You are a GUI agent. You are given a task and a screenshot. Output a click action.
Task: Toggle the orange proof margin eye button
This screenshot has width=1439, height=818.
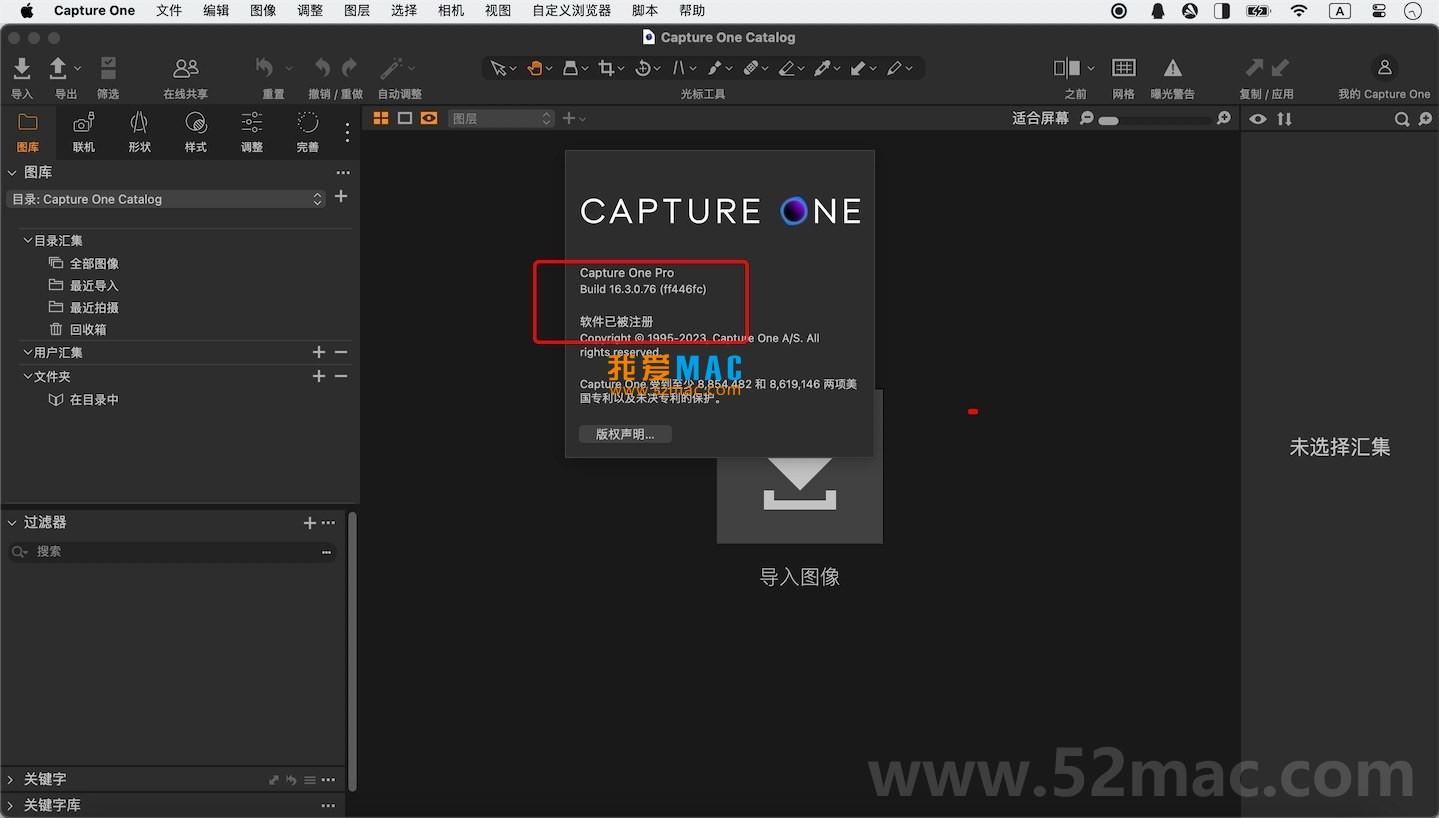click(429, 118)
